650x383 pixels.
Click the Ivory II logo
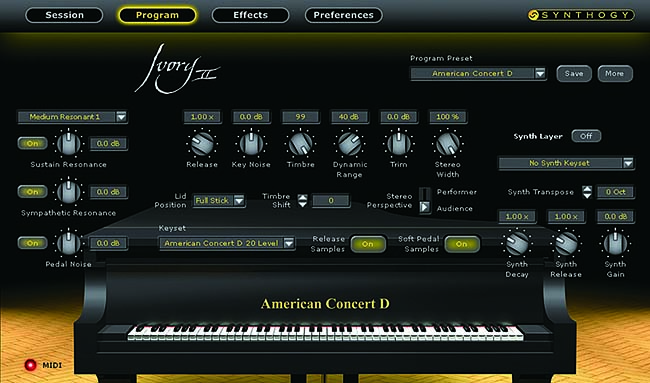coord(177,69)
